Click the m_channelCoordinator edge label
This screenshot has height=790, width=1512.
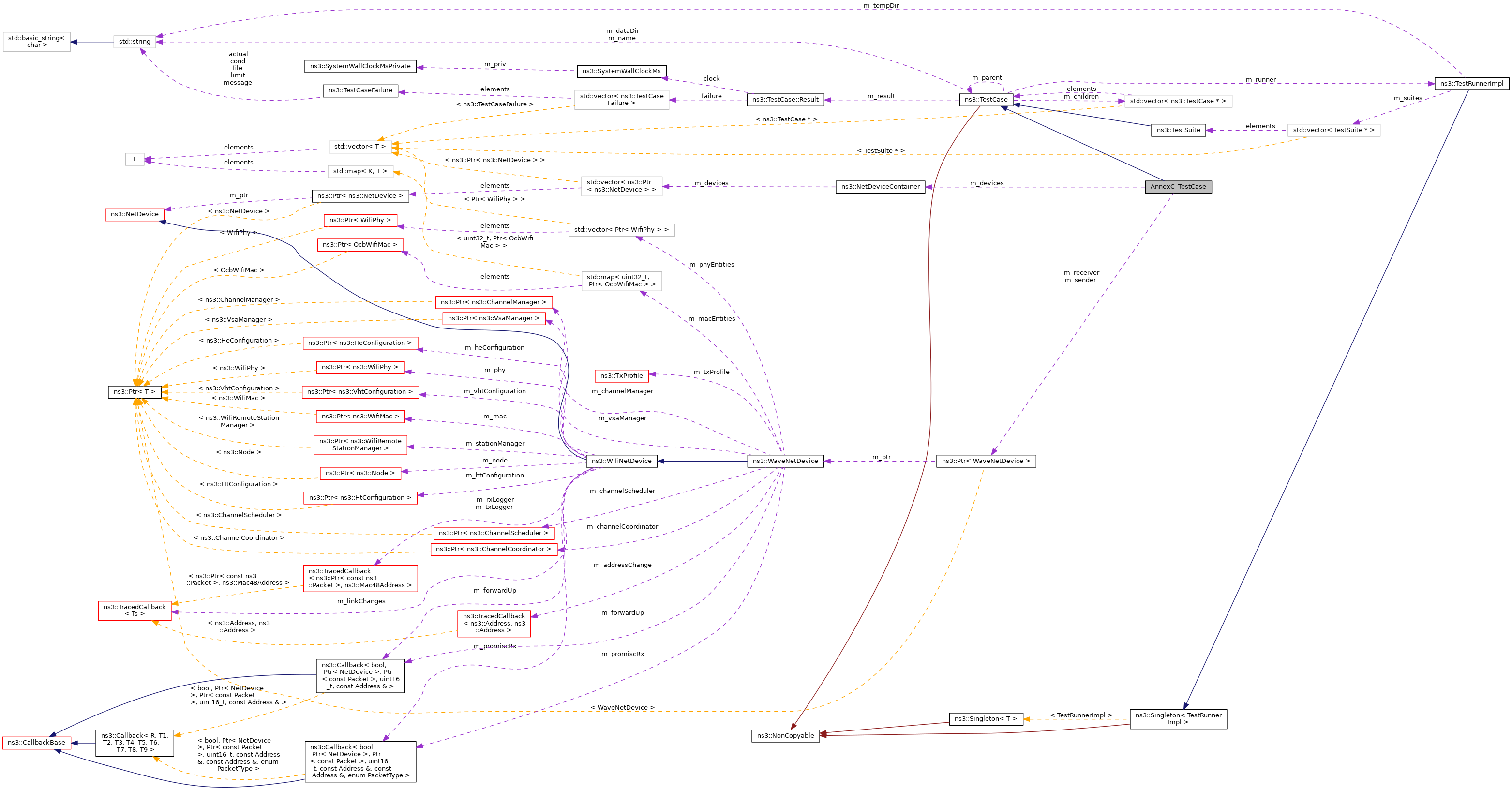(622, 526)
